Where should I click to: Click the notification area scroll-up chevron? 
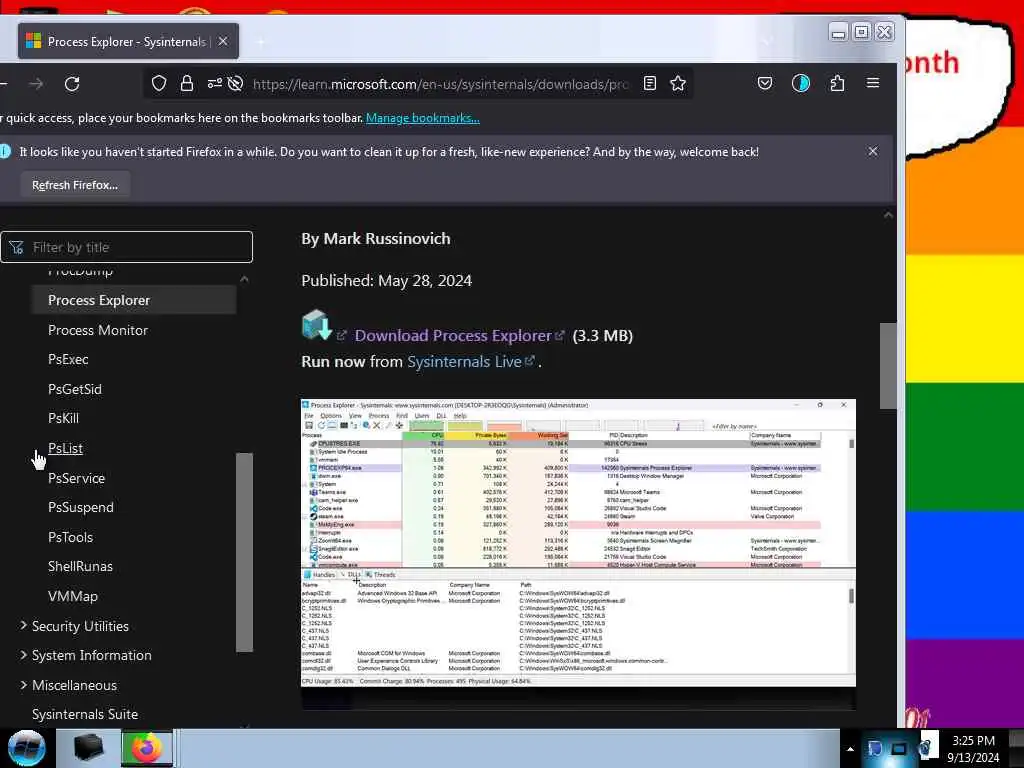[x=888, y=215]
